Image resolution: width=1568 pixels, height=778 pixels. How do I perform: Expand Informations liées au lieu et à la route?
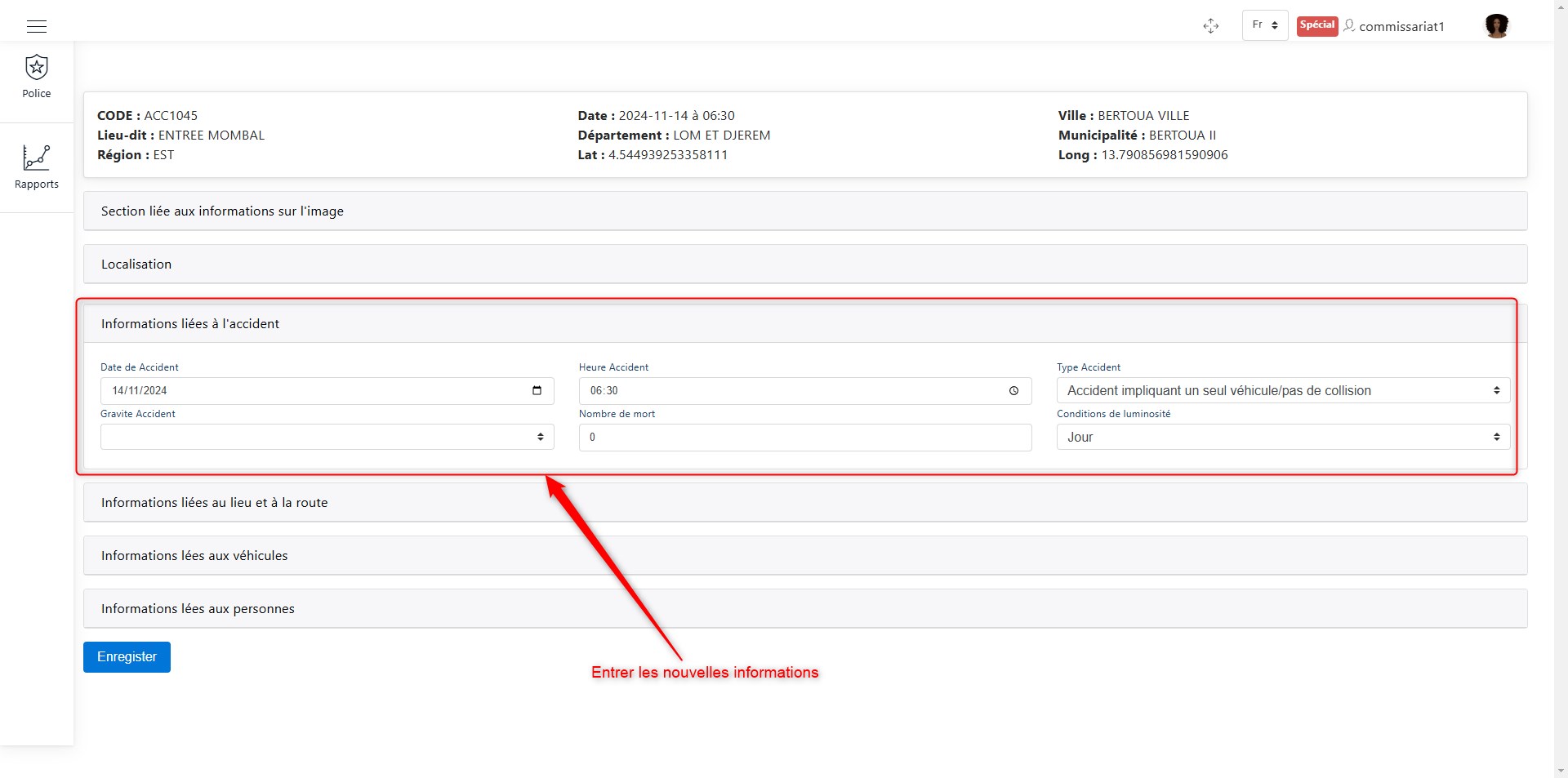[x=805, y=502]
